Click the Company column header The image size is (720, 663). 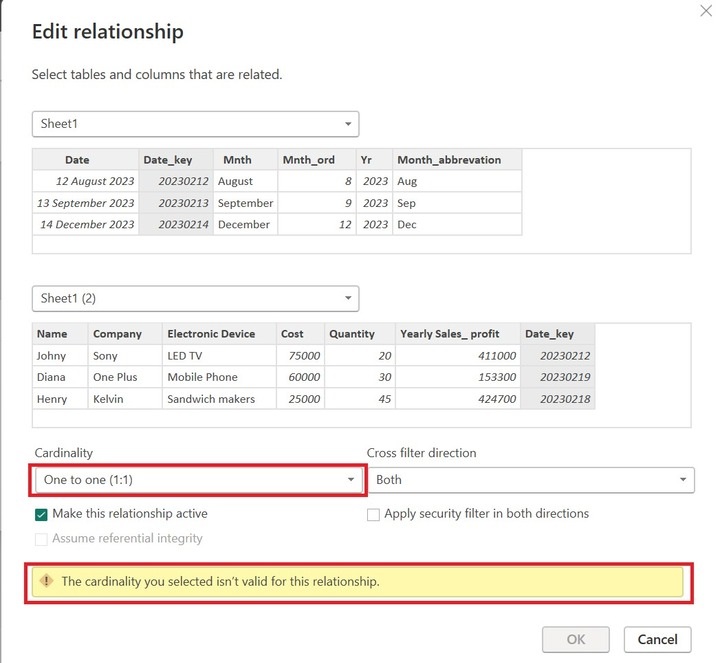tap(117, 334)
